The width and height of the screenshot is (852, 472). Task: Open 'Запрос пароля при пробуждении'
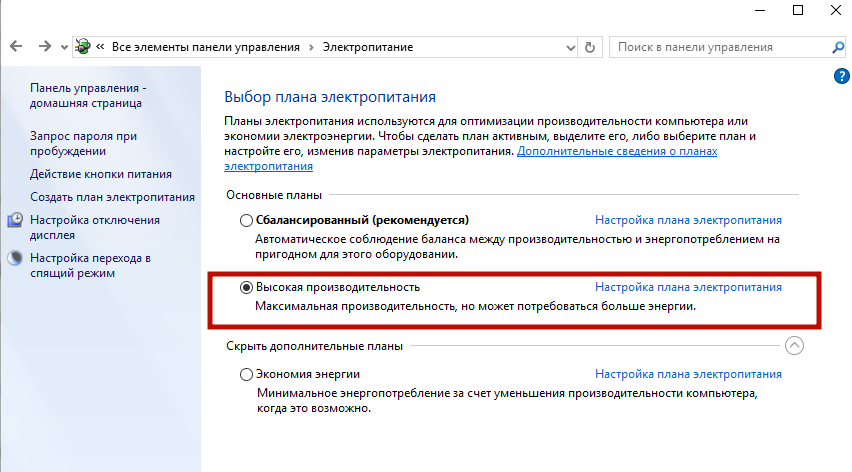pyautogui.click(x=83, y=143)
